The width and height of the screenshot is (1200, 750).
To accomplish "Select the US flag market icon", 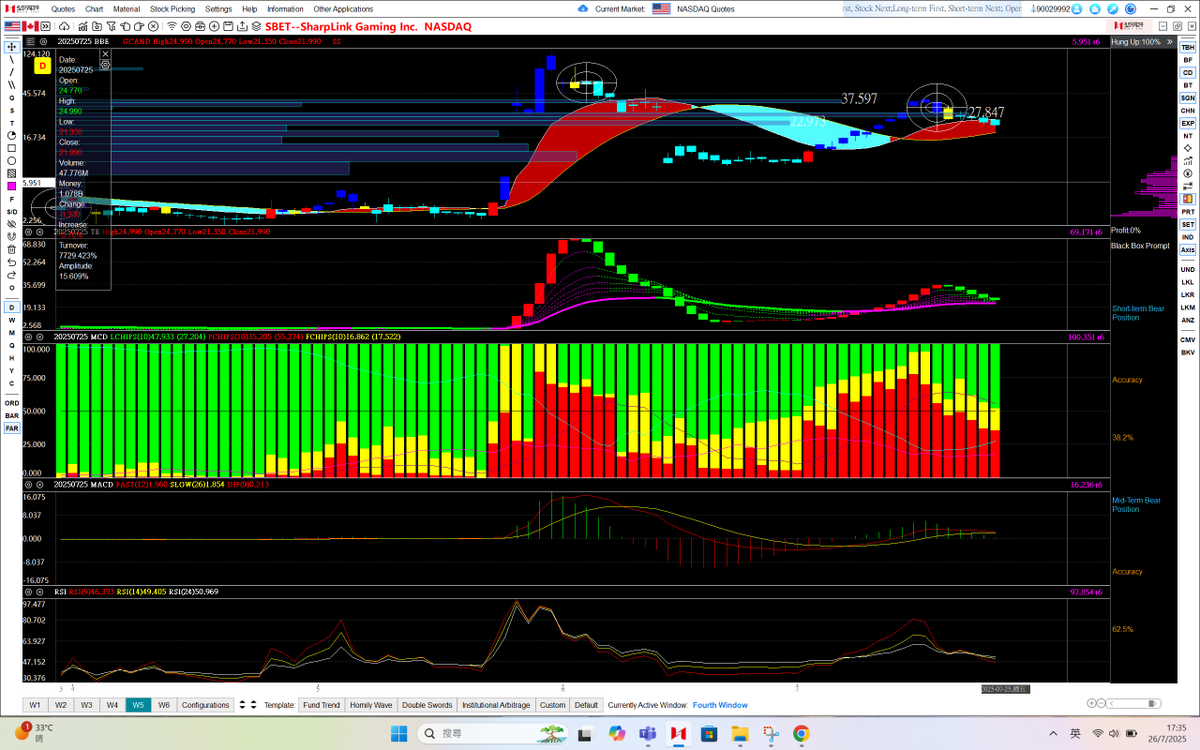I will point(12,26).
